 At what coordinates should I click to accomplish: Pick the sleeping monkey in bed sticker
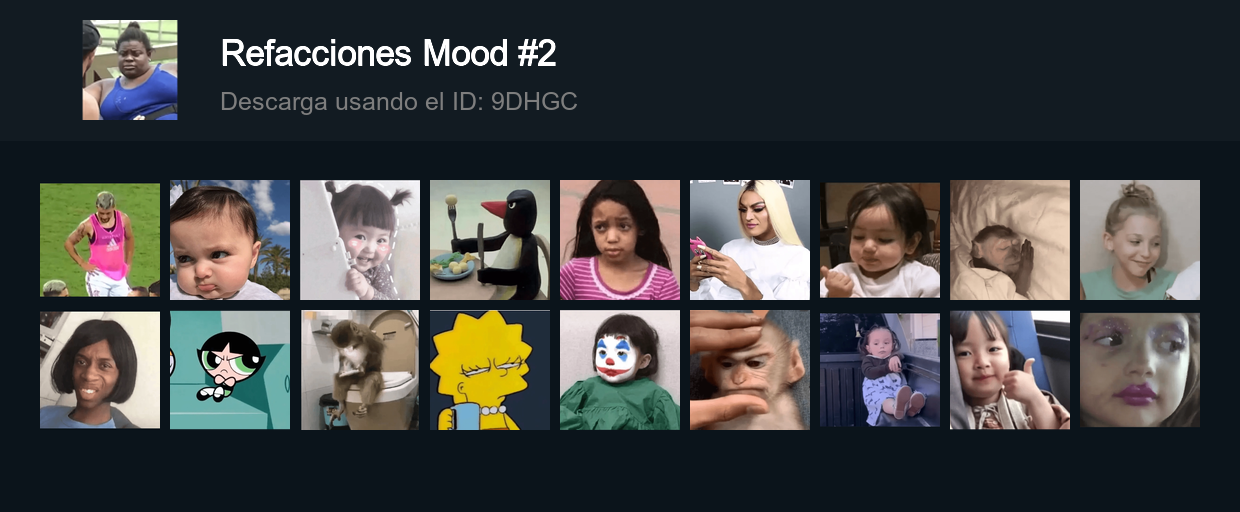click(1010, 240)
